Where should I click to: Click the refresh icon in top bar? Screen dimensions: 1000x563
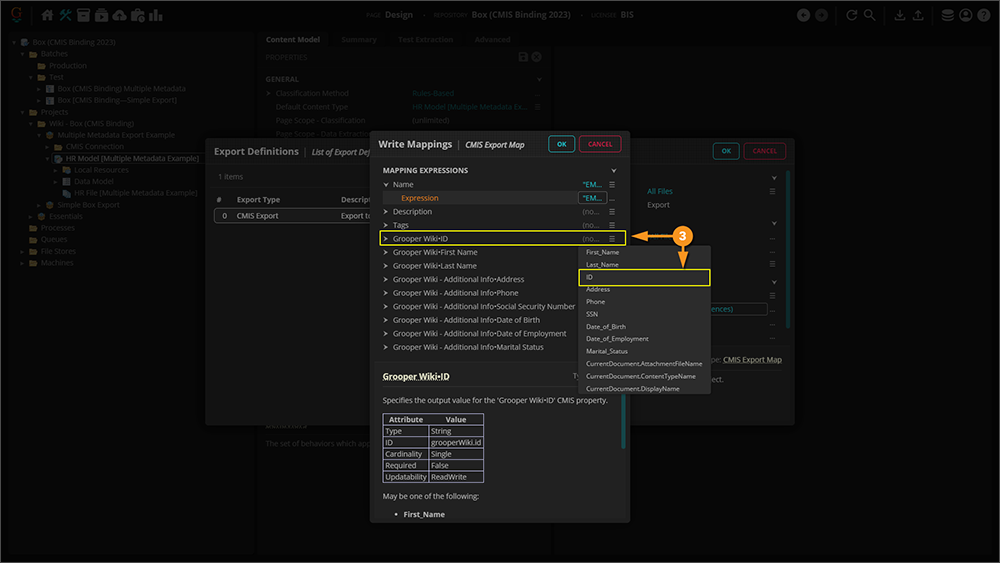[851, 15]
